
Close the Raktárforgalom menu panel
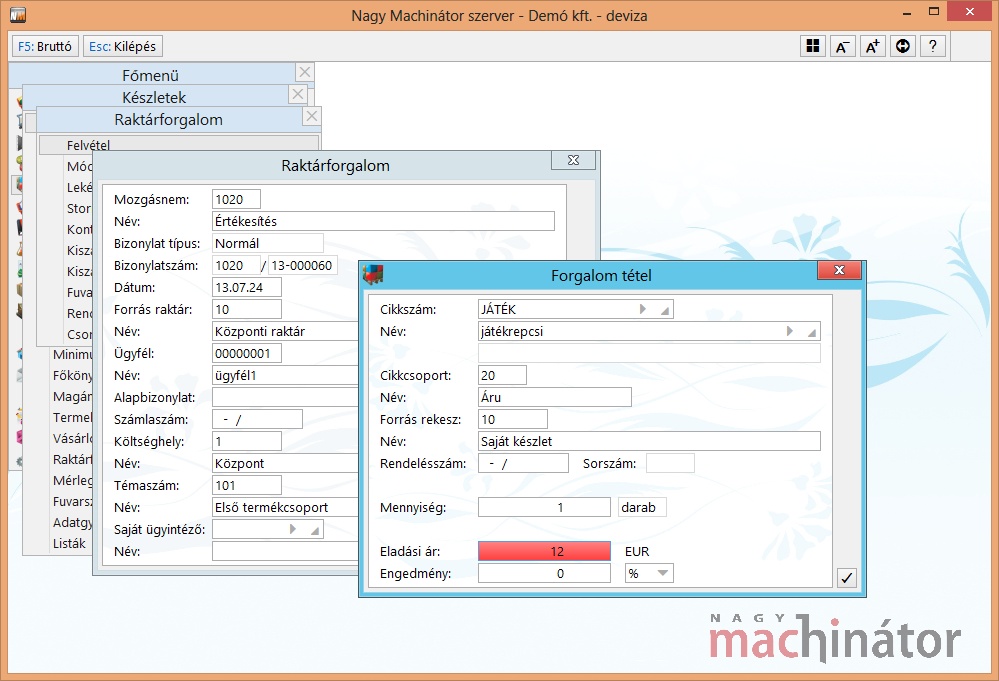tap(312, 116)
